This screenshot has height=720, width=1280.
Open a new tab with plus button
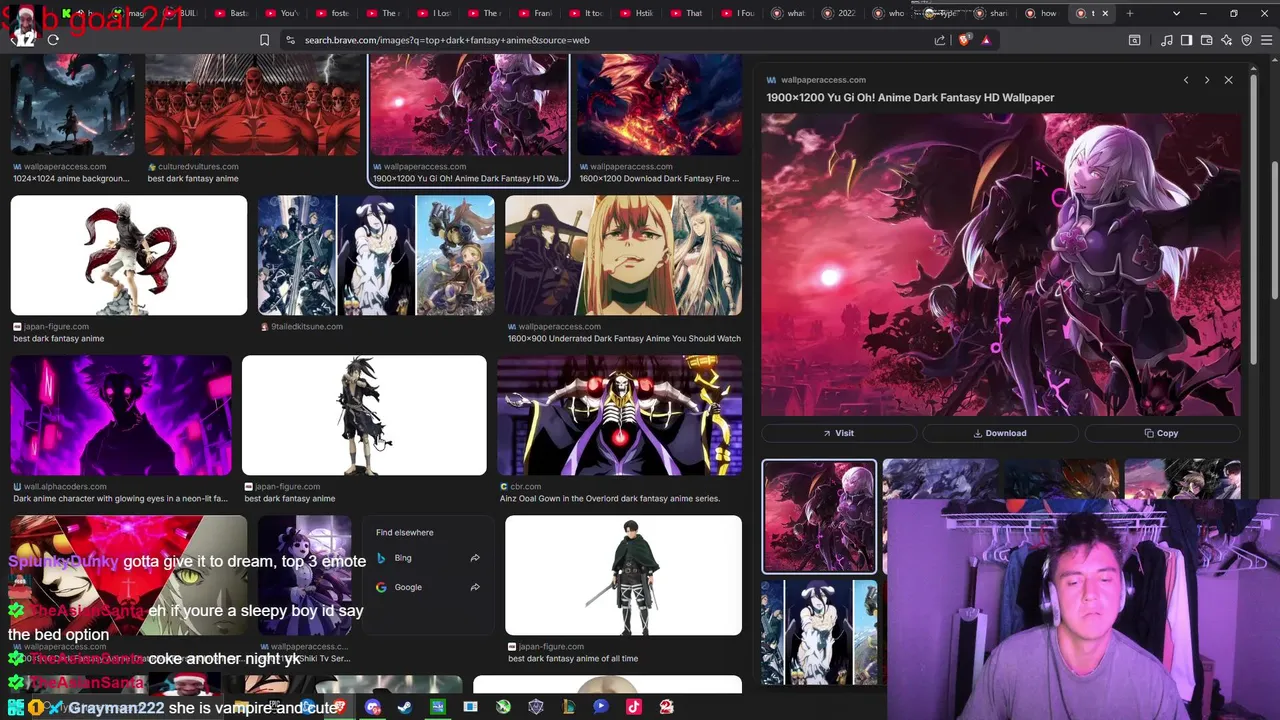(1130, 13)
